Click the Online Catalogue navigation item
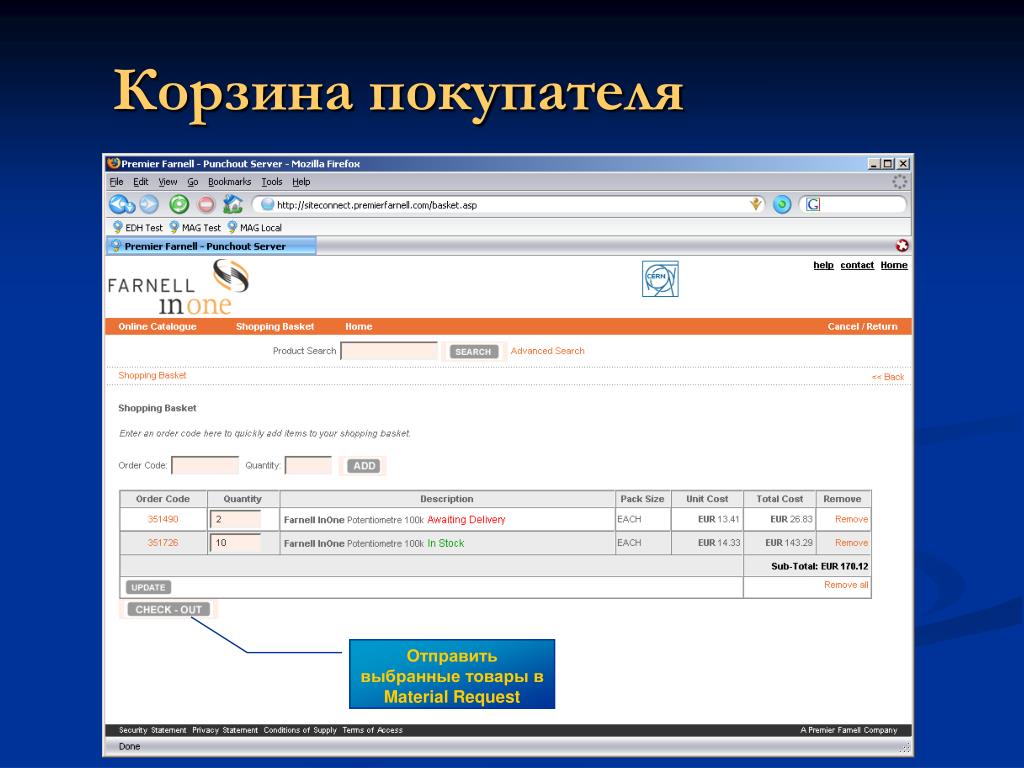The image size is (1024, 768). point(157,327)
